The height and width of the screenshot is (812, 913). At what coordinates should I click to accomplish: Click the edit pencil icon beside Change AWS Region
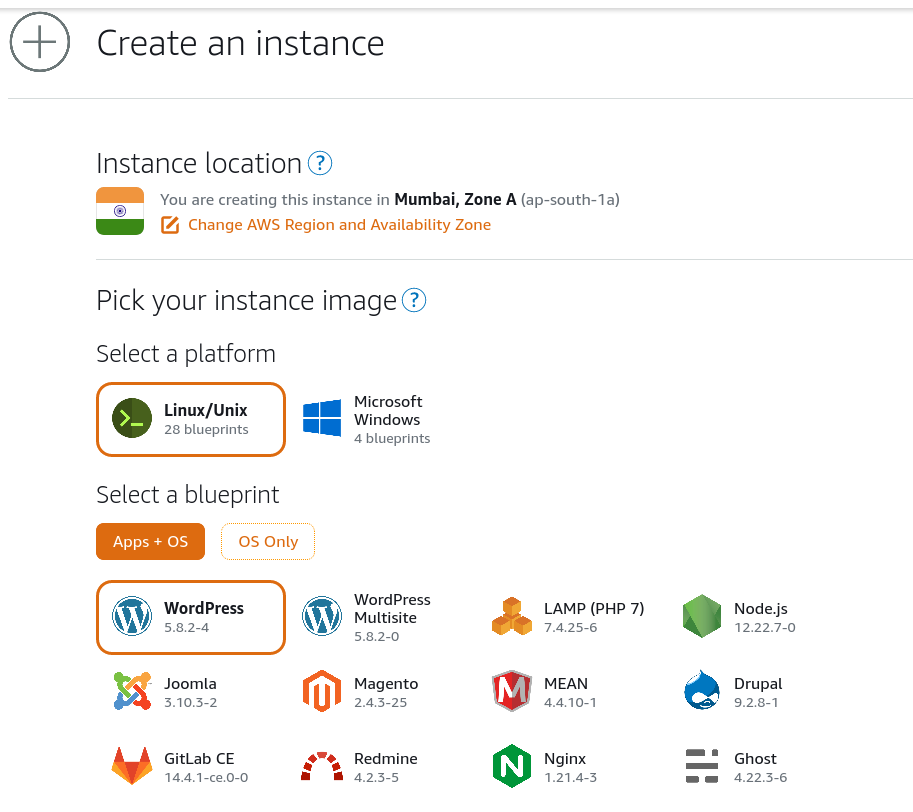[169, 225]
